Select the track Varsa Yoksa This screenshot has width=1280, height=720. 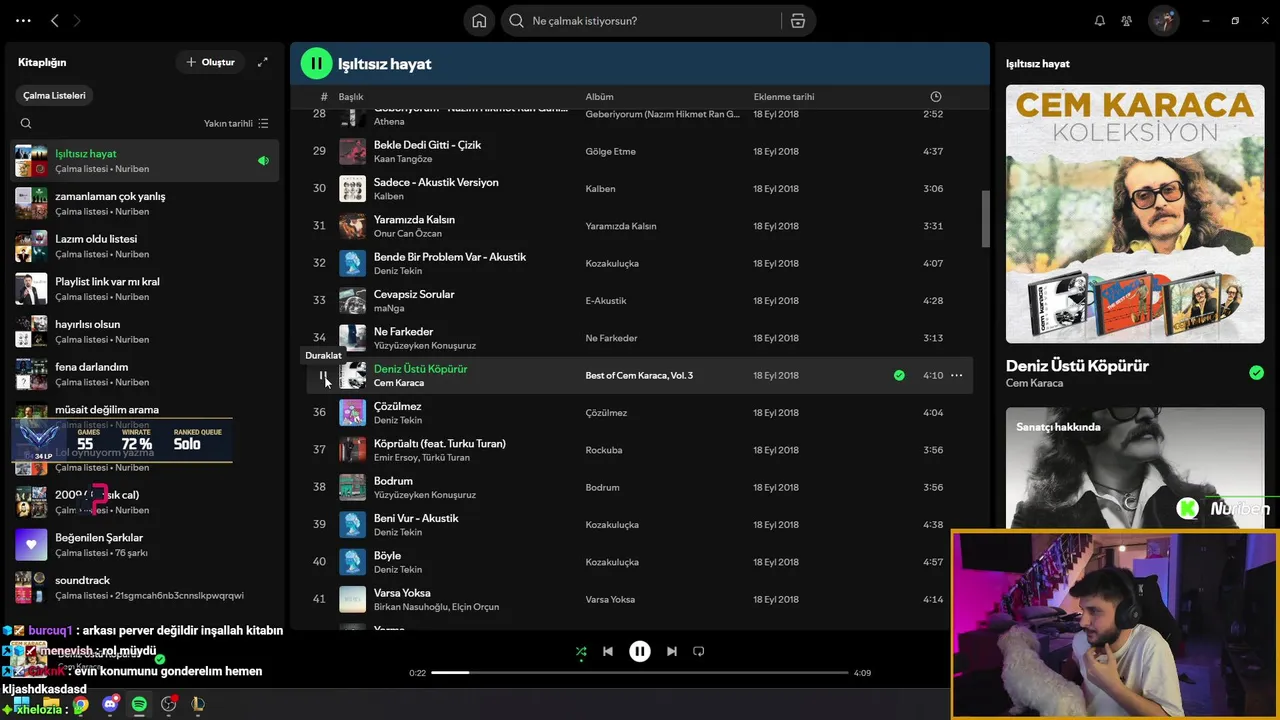click(x=402, y=593)
